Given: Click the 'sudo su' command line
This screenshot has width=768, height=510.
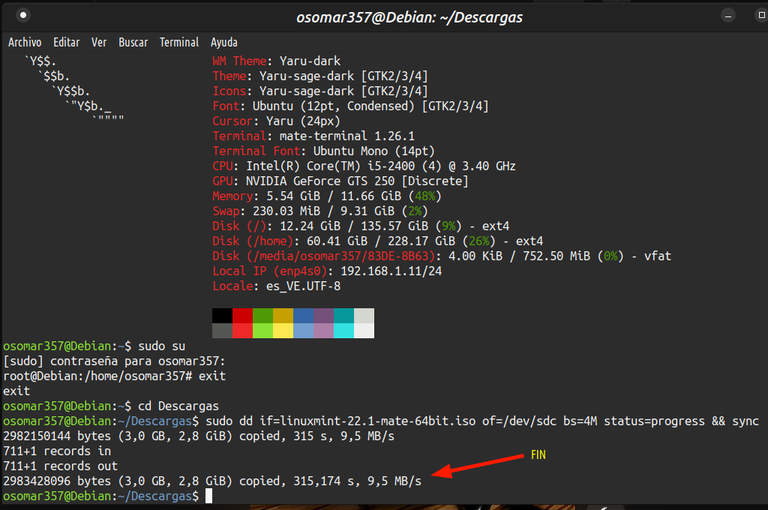Looking at the screenshot, I should [95, 346].
